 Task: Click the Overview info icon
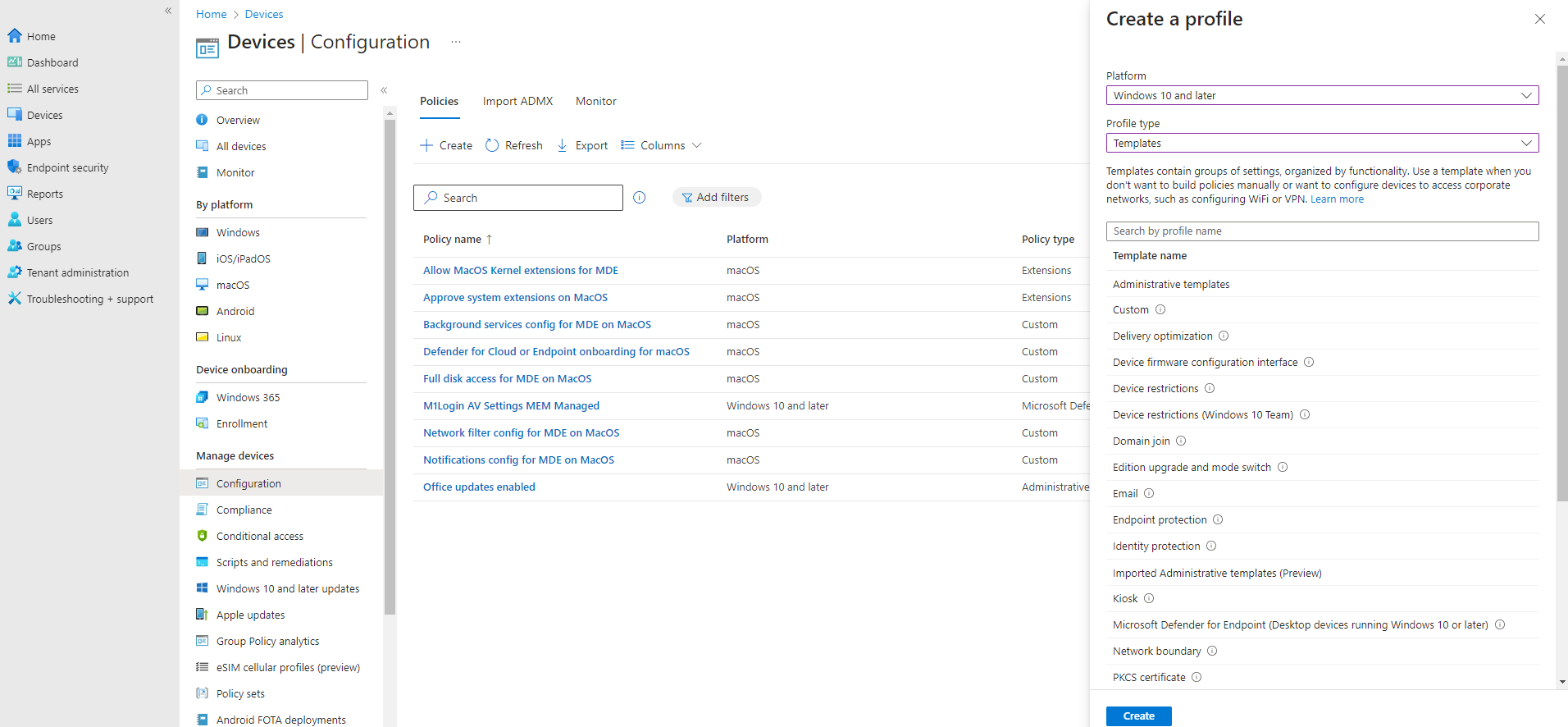202,120
